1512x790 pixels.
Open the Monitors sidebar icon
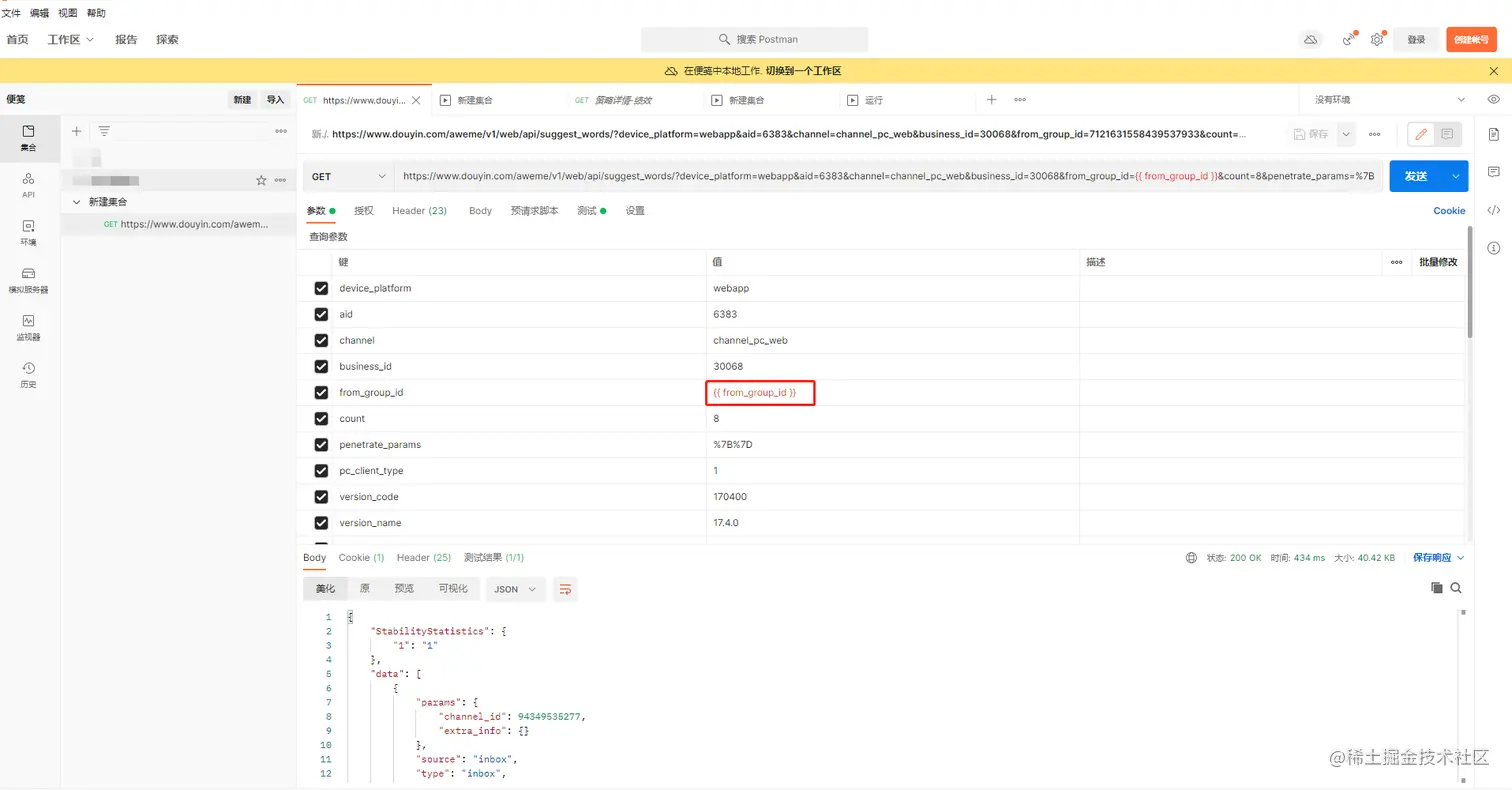pyautogui.click(x=28, y=327)
